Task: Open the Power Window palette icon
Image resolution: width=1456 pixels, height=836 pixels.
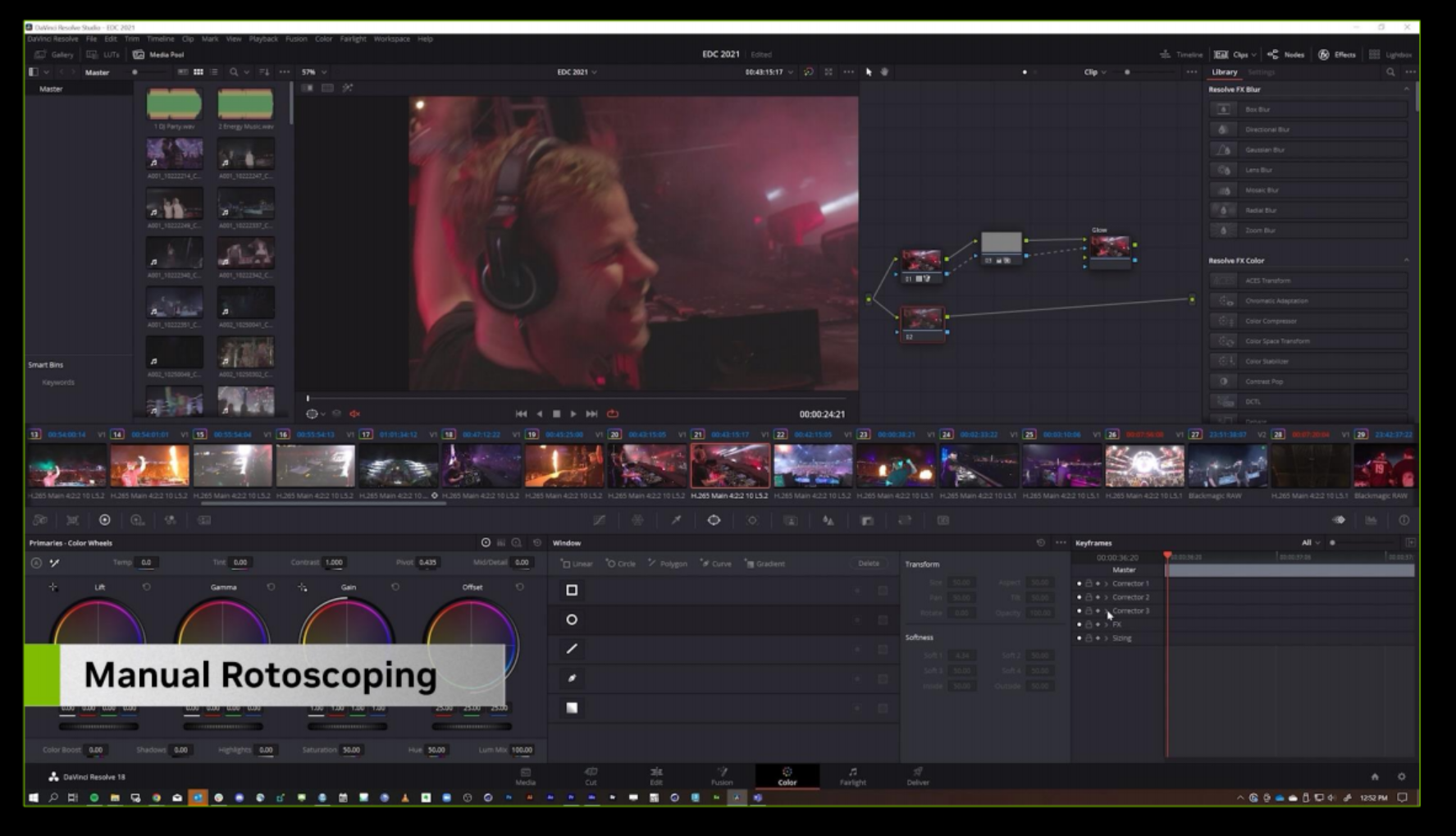Action: pyautogui.click(x=714, y=520)
